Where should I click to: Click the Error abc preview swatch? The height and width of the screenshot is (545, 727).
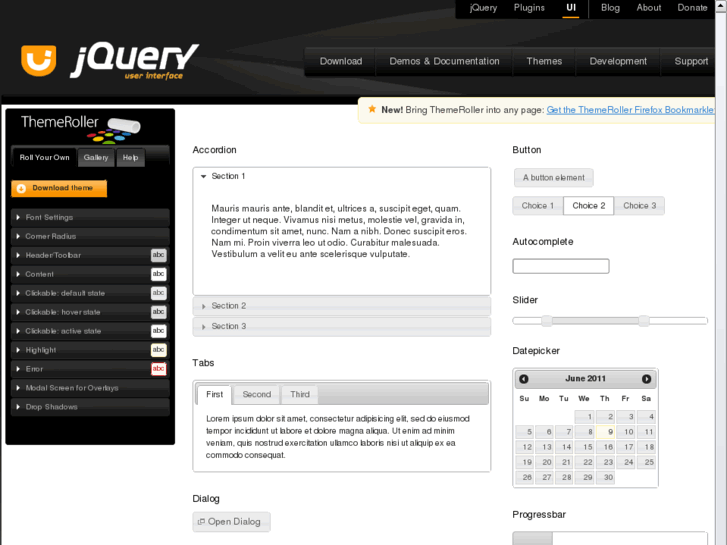159,369
